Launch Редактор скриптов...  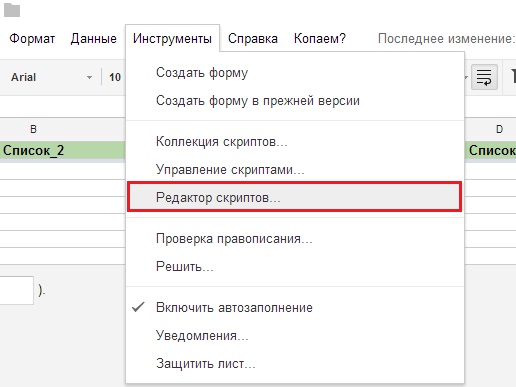click(x=295, y=197)
